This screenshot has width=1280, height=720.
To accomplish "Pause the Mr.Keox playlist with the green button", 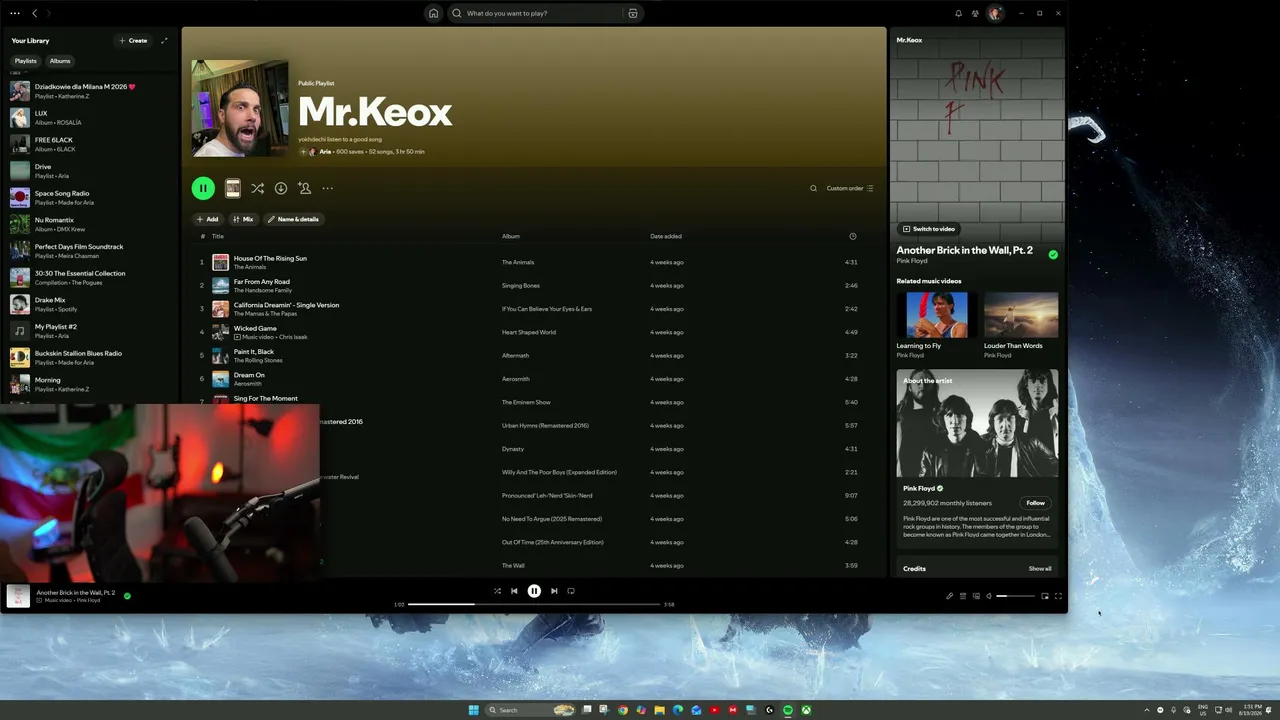I will click(203, 188).
